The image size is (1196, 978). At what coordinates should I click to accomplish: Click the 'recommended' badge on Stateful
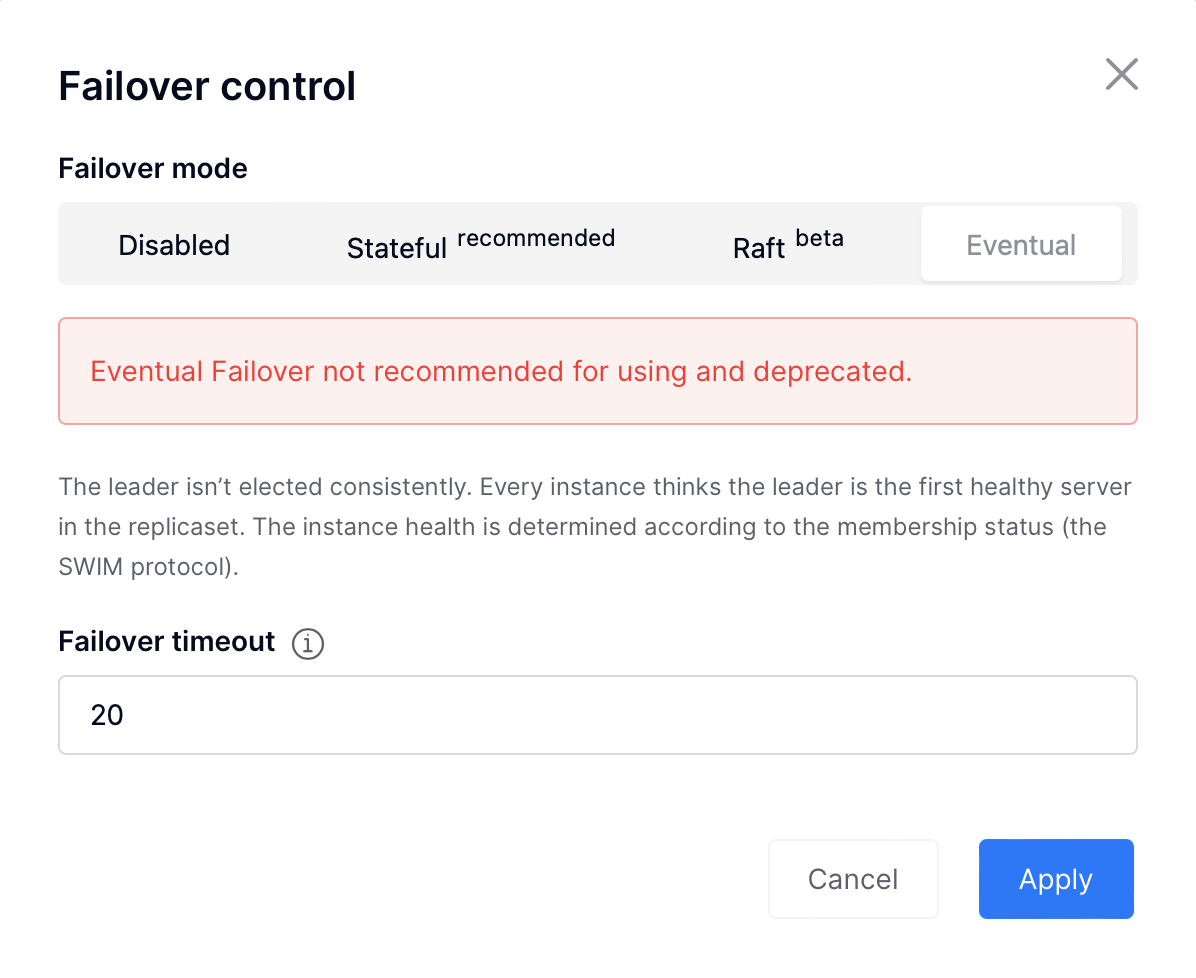(x=536, y=238)
